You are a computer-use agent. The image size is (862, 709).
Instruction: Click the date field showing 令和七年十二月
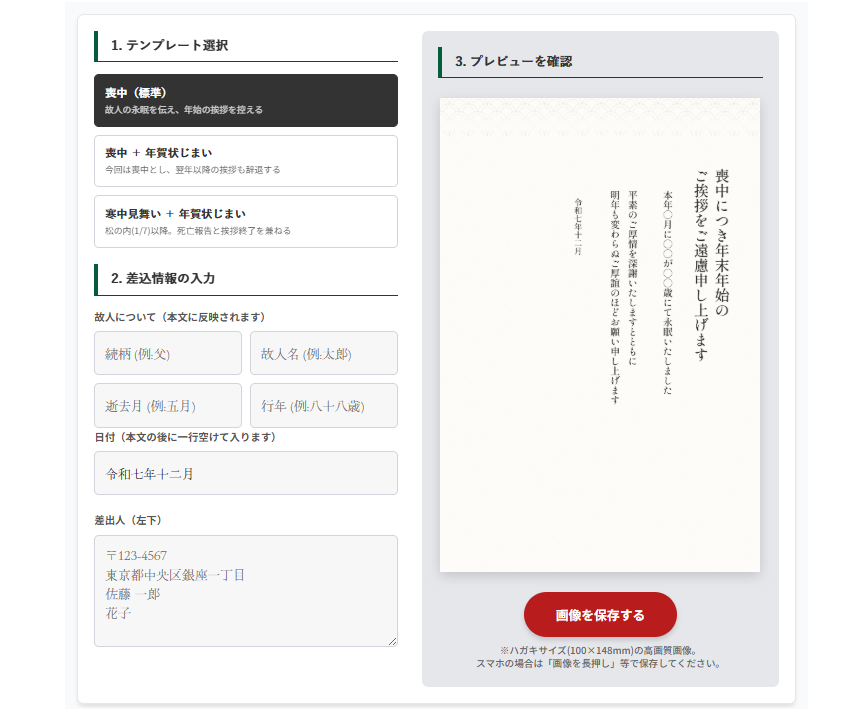click(x=245, y=473)
